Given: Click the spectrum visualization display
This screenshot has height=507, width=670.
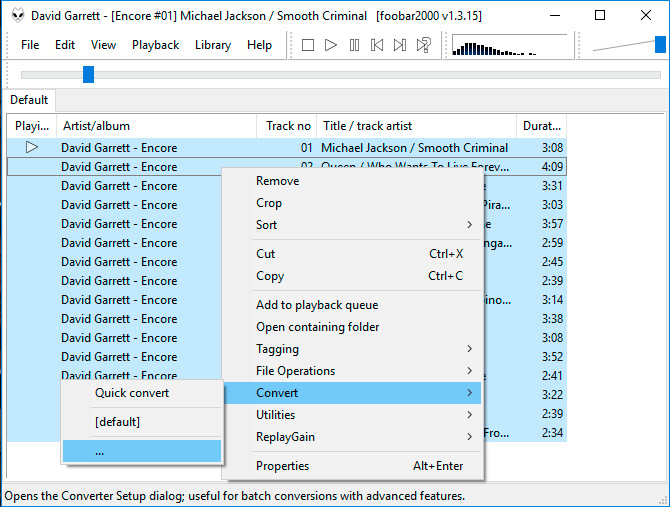Looking at the screenshot, I should point(509,45).
